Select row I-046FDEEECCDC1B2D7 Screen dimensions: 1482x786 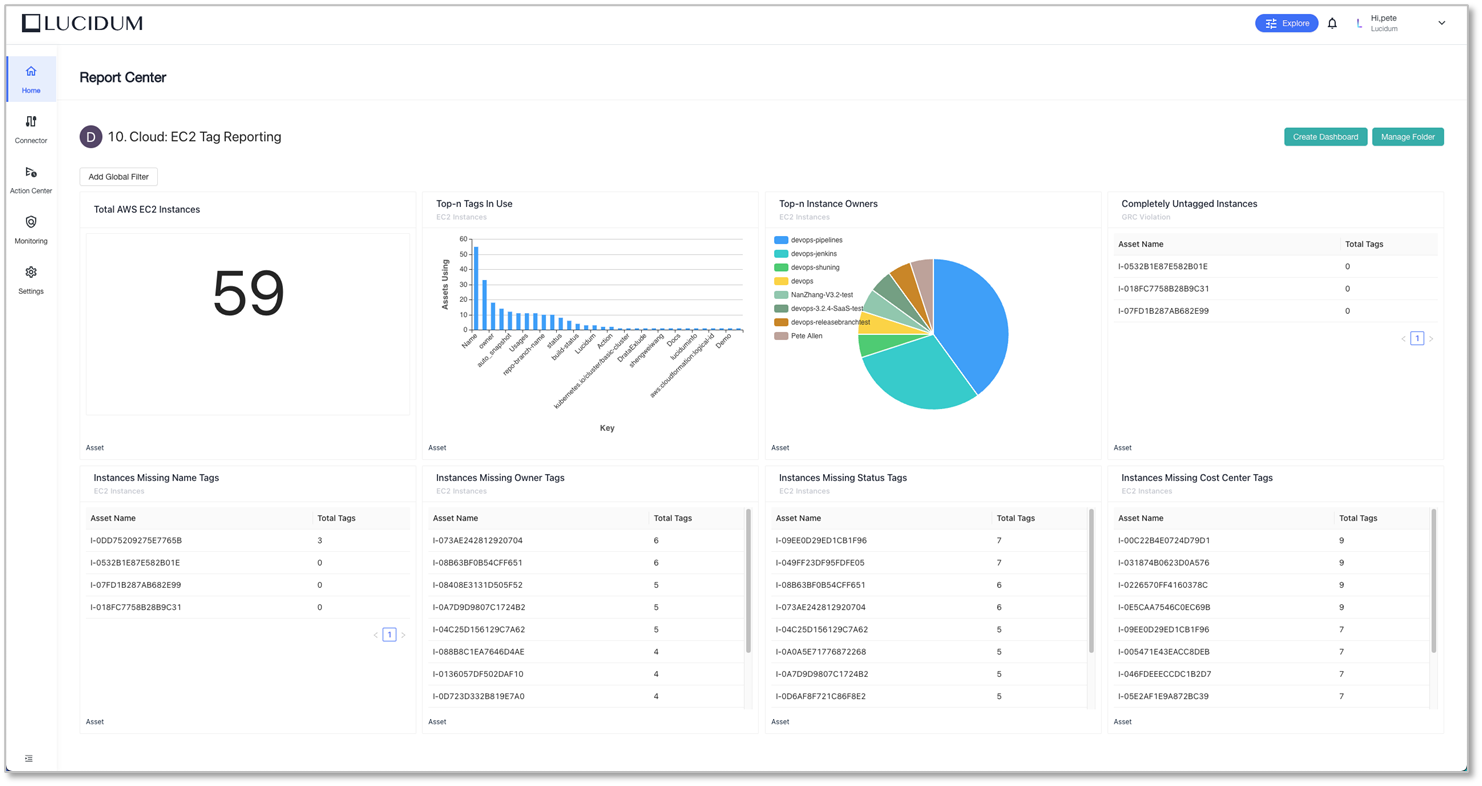(x=1272, y=674)
